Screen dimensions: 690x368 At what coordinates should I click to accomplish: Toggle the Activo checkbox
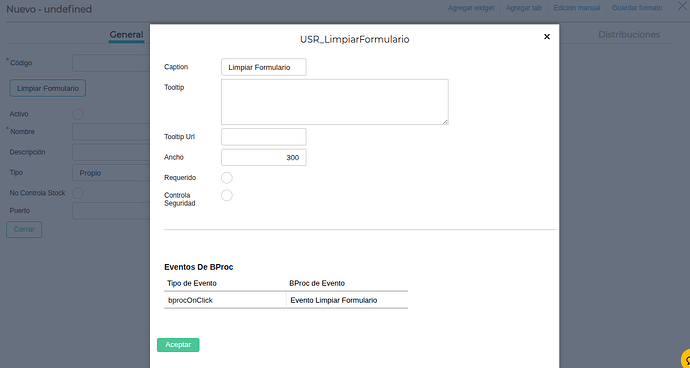click(x=78, y=114)
